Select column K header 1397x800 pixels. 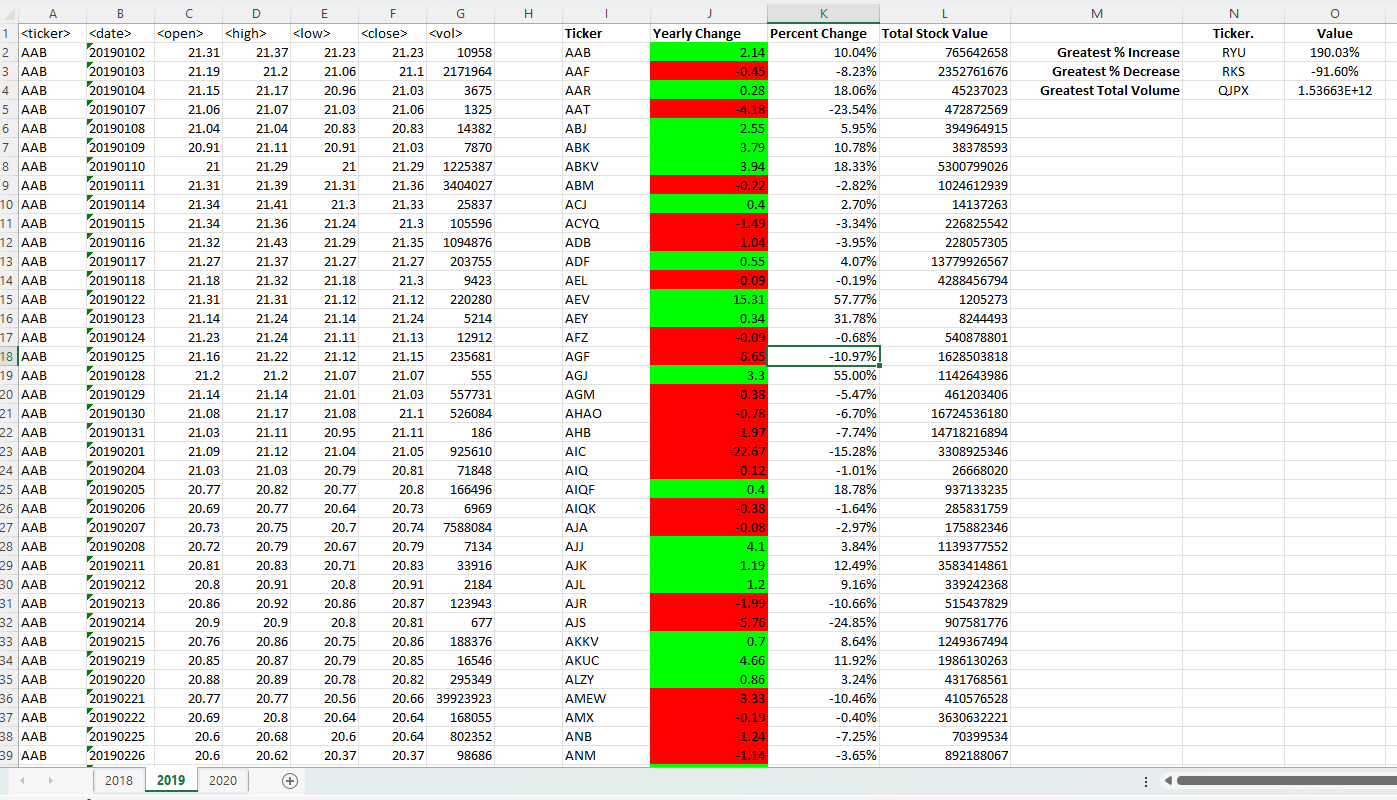click(x=822, y=13)
